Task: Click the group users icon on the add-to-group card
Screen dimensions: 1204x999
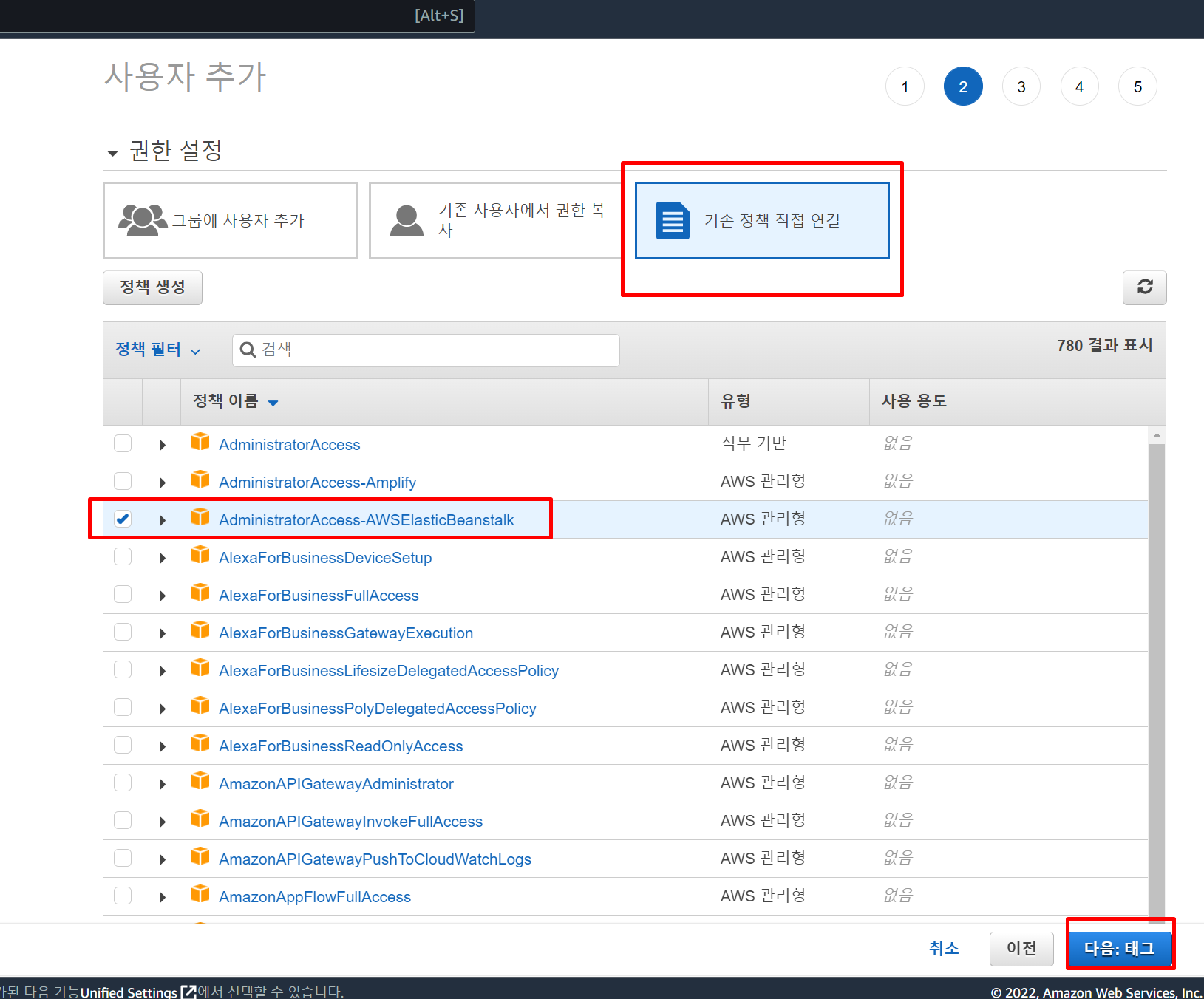Action: pyautogui.click(x=143, y=220)
